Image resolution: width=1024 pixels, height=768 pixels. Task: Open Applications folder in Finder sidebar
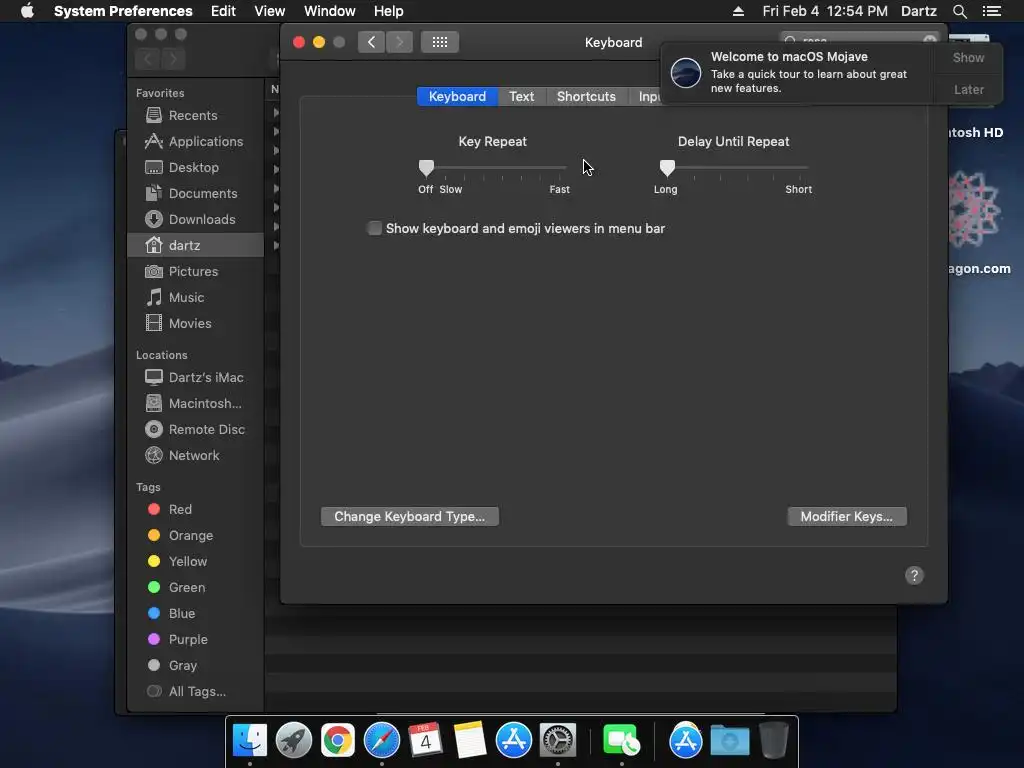click(205, 142)
